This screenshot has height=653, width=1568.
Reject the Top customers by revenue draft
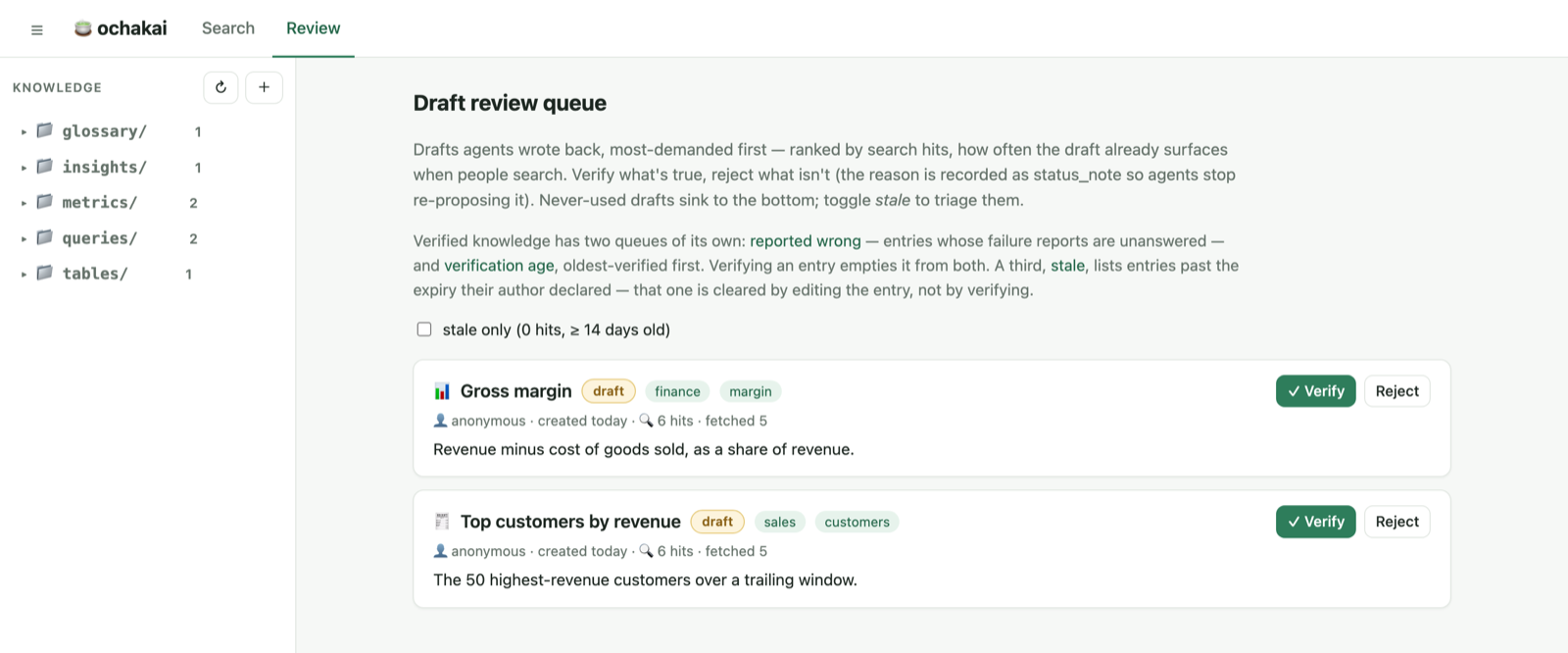(x=1396, y=522)
